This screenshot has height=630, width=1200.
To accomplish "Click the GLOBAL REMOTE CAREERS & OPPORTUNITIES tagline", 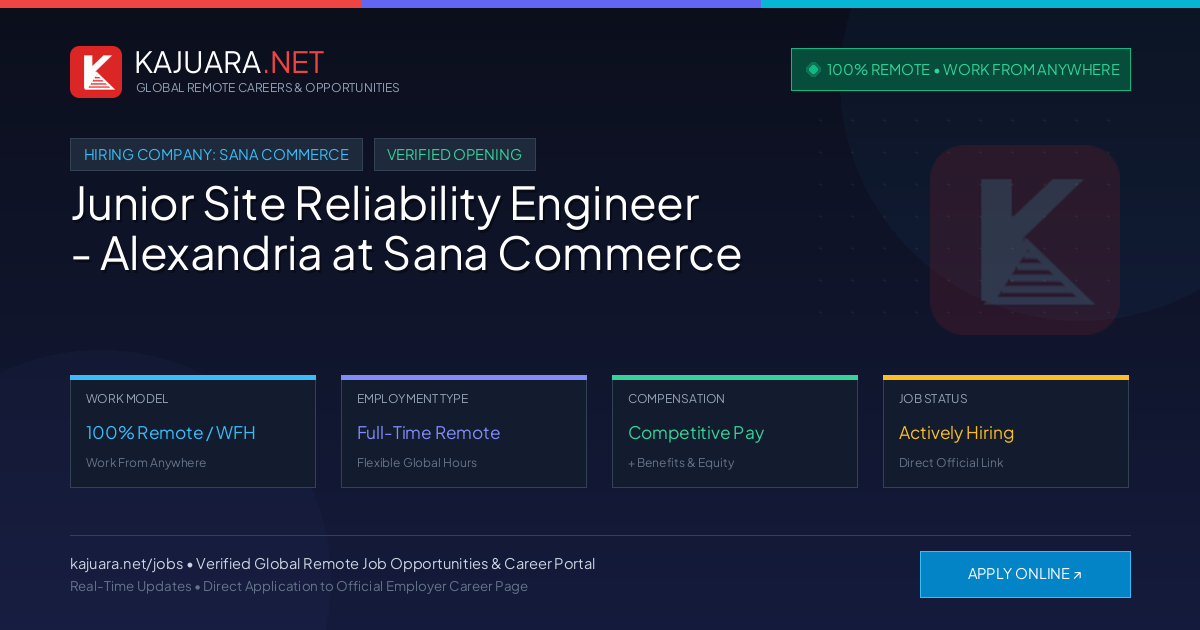I will (267, 88).
